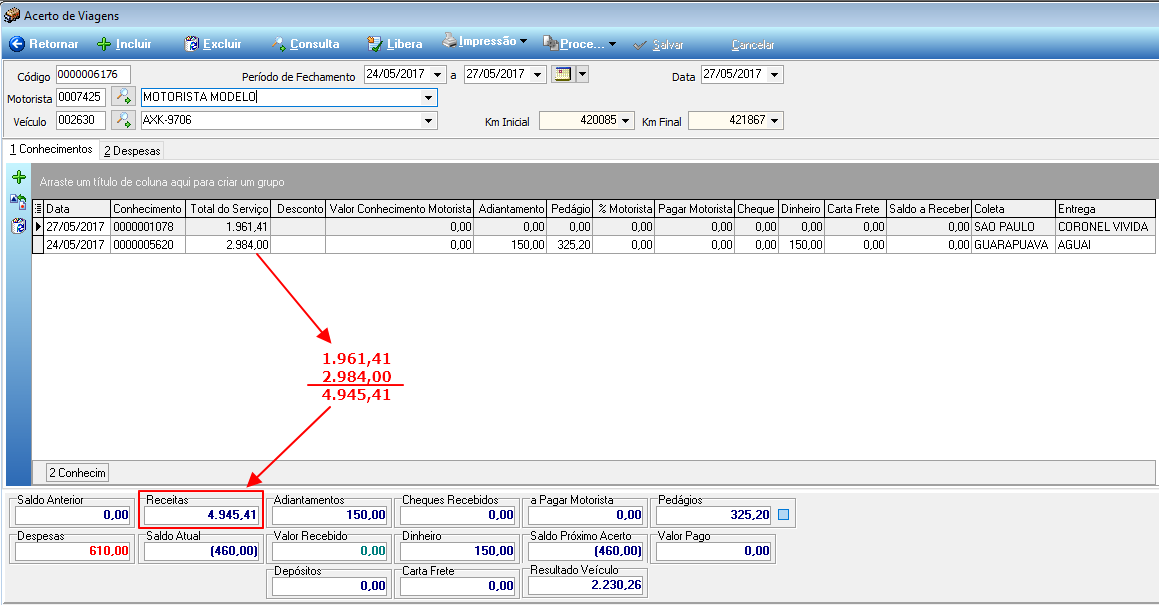The height and width of the screenshot is (605, 1159).
Task: Click green plus add row icon in grid sidebar
Action: click(19, 177)
